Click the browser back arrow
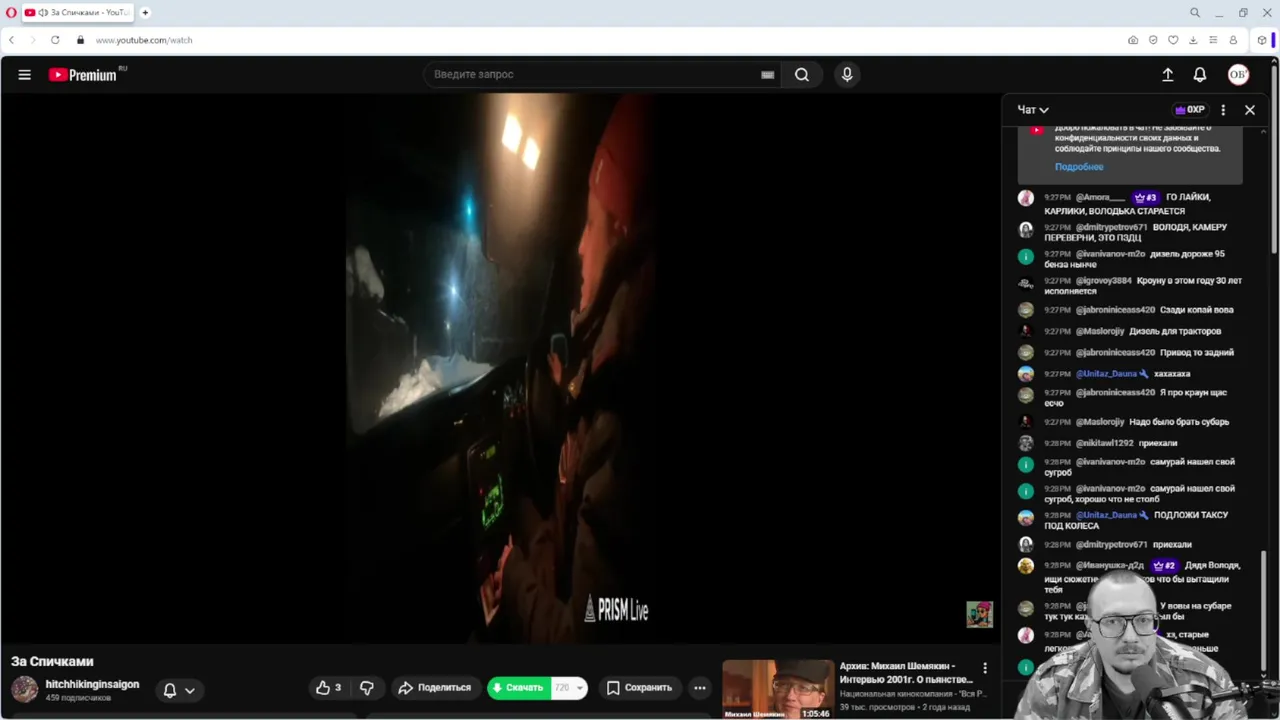1280x720 pixels. (12, 40)
